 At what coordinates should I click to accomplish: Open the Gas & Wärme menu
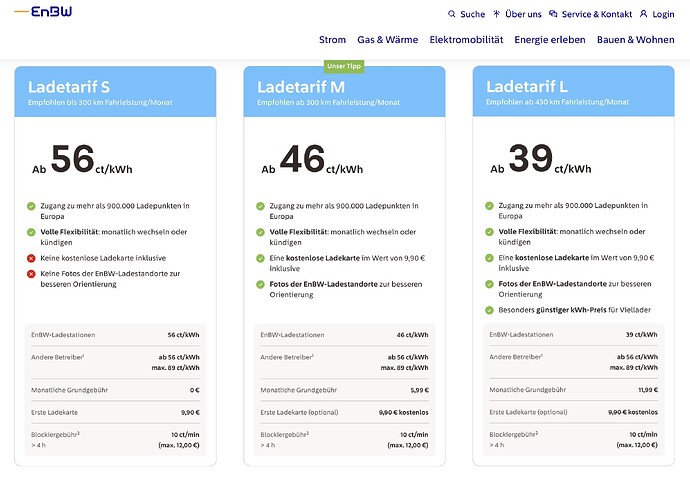point(388,40)
